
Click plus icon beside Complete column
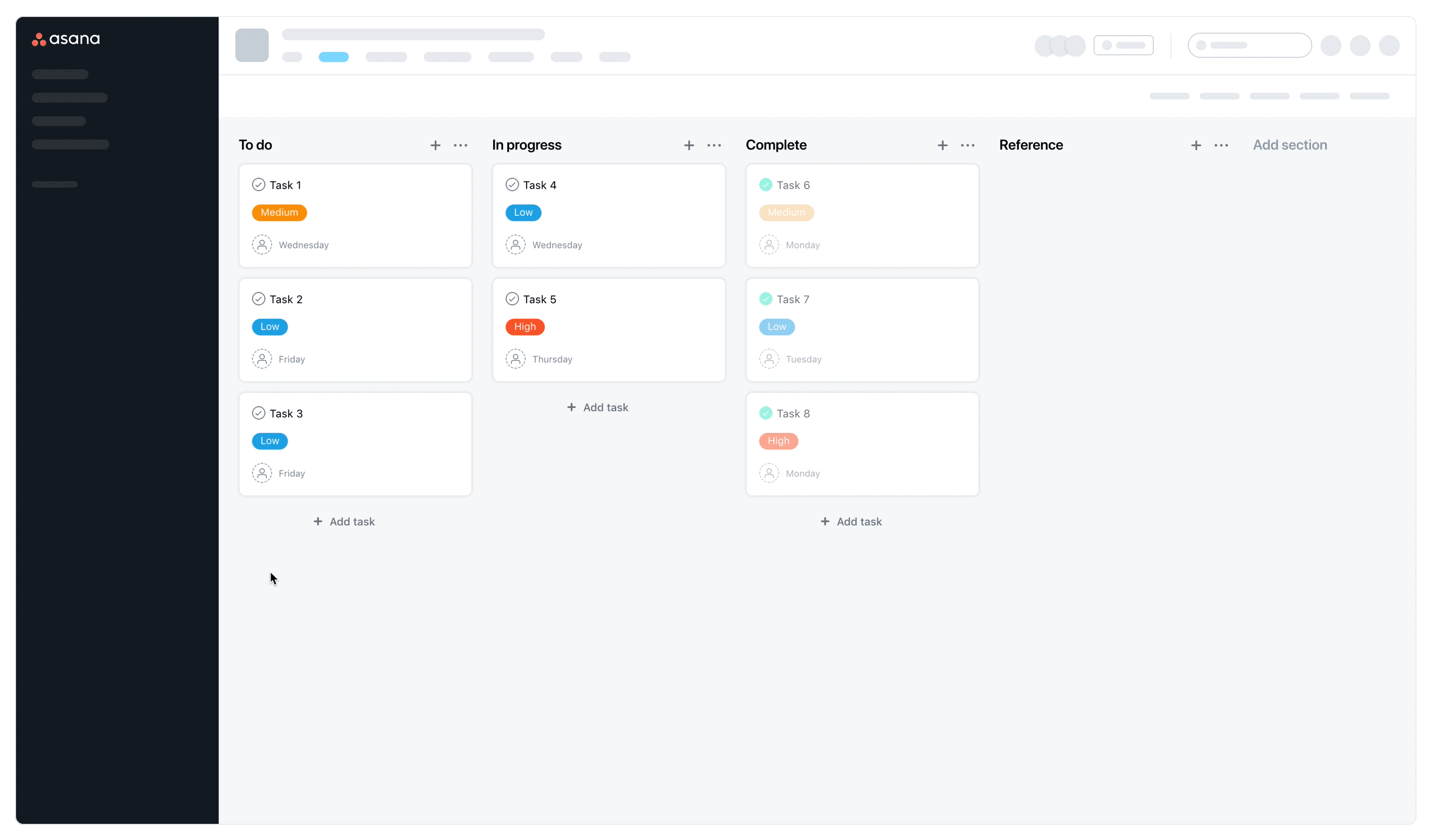coord(943,145)
